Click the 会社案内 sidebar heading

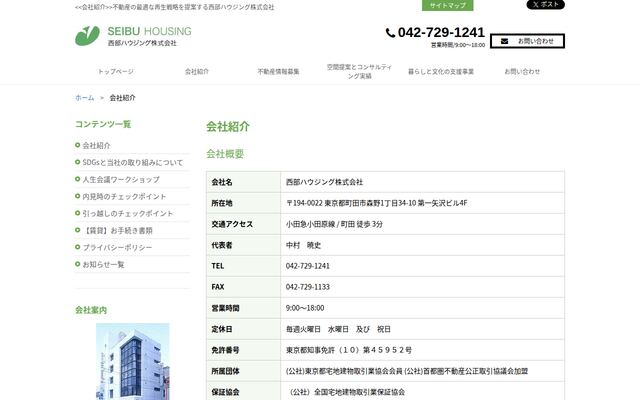coord(91,310)
